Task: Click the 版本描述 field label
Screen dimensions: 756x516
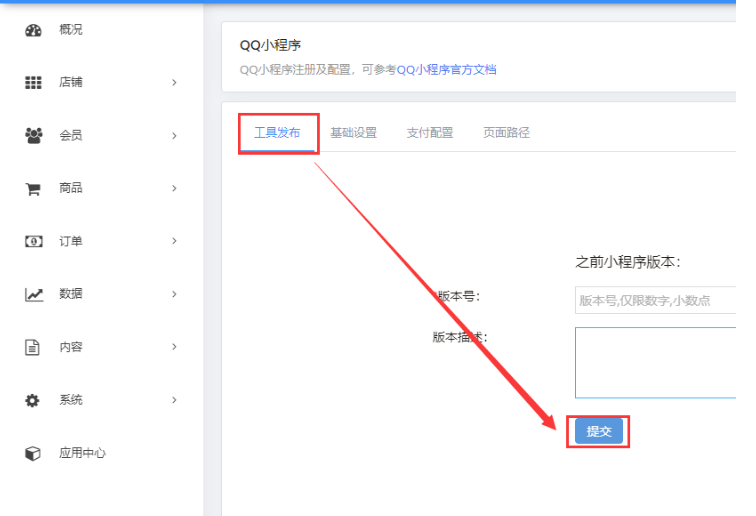Action: [460, 337]
